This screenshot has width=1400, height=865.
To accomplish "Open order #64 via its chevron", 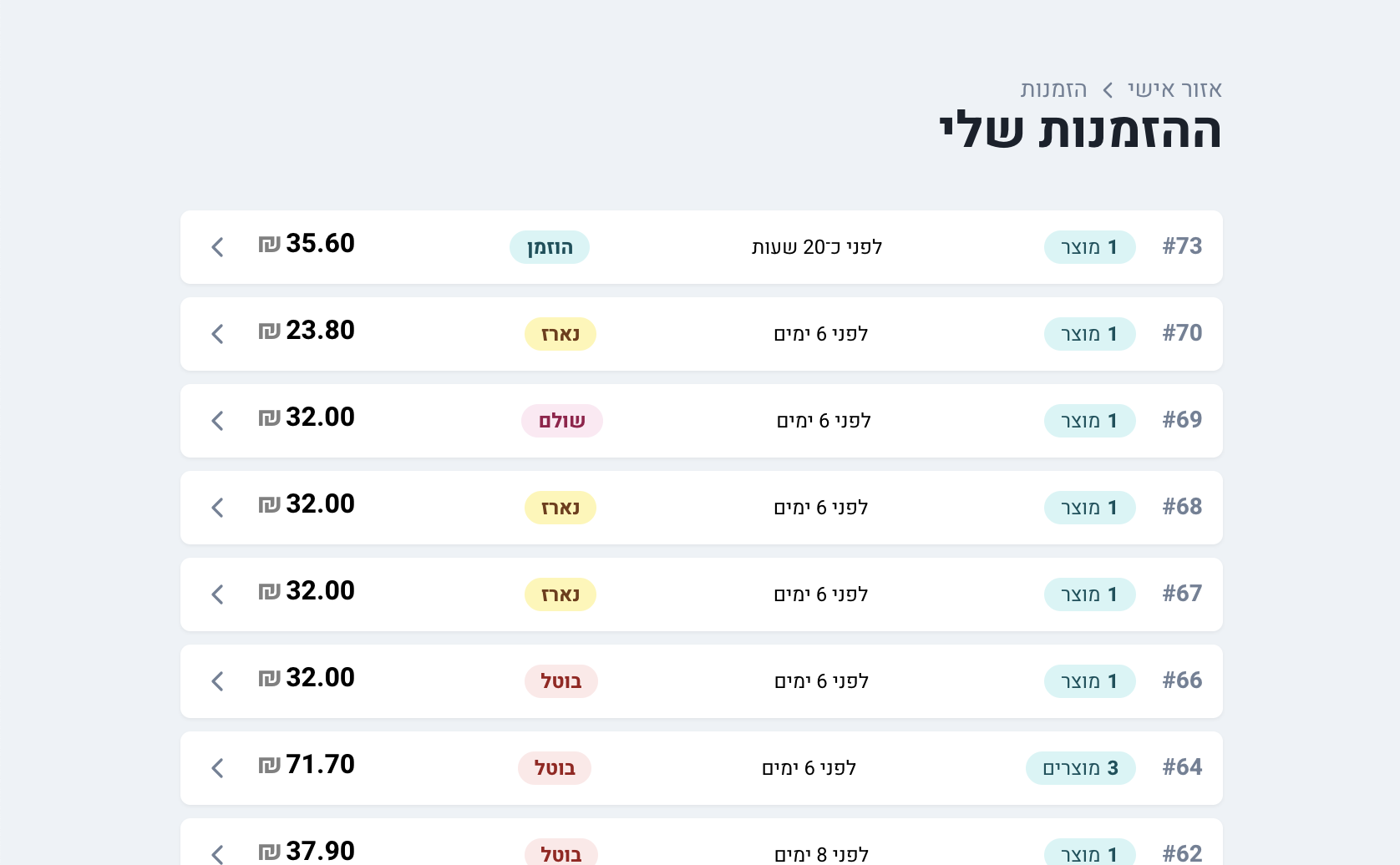I will (x=217, y=768).
